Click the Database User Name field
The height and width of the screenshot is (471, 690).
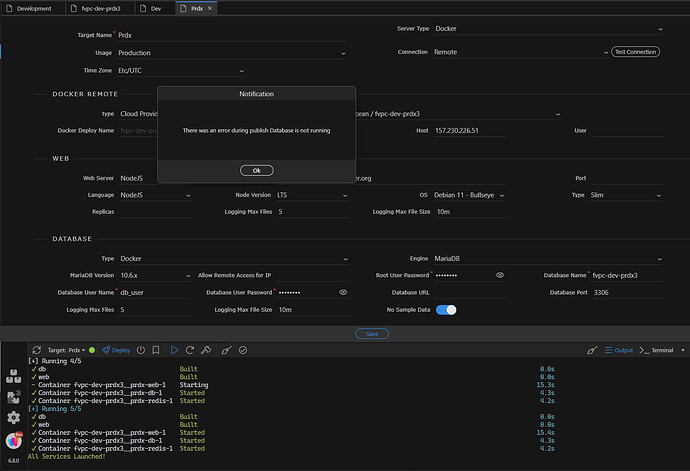[155, 292]
